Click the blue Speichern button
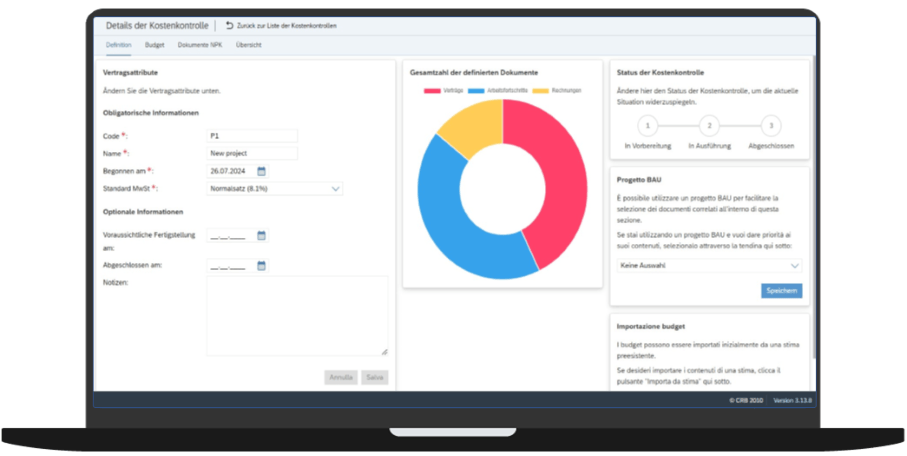Viewport: 907px width, 456px height. (781, 291)
